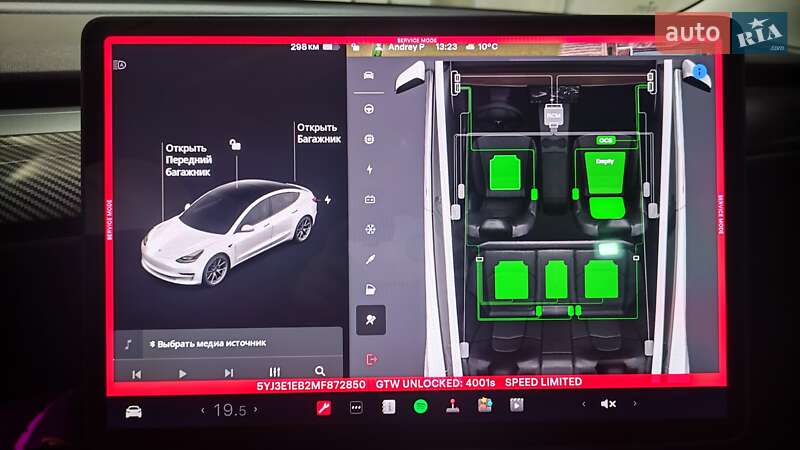Tap the white Model 3 car image
The image size is (800, 450).
coord(230,233)
